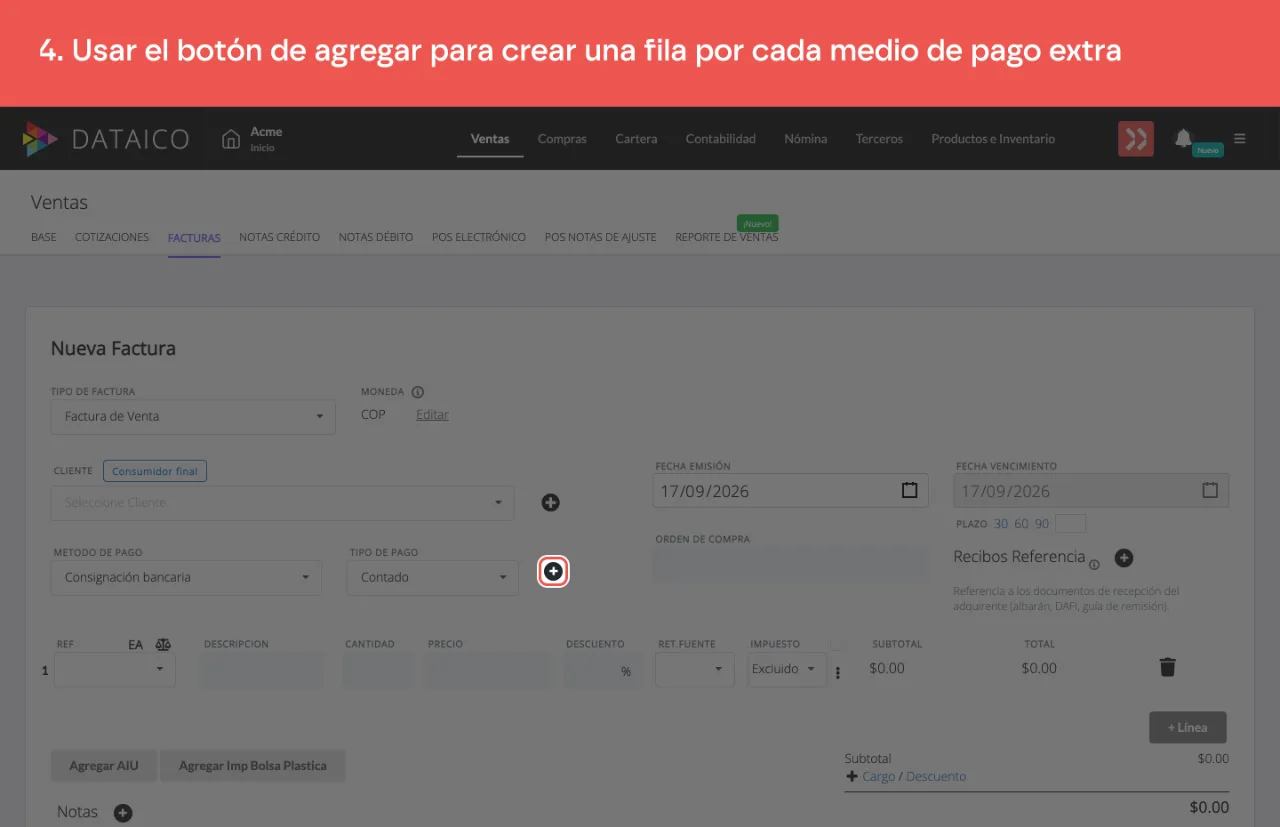This screenshot has width=1280, height=827.
Task: Open Método de Pago dropdown
Action: click(x=186, y=578)
